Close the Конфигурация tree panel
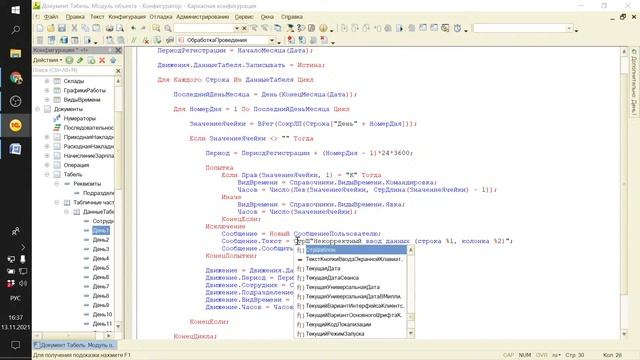Image resolution: width=640 pixels, height=360 pixels. coord(118,50)
